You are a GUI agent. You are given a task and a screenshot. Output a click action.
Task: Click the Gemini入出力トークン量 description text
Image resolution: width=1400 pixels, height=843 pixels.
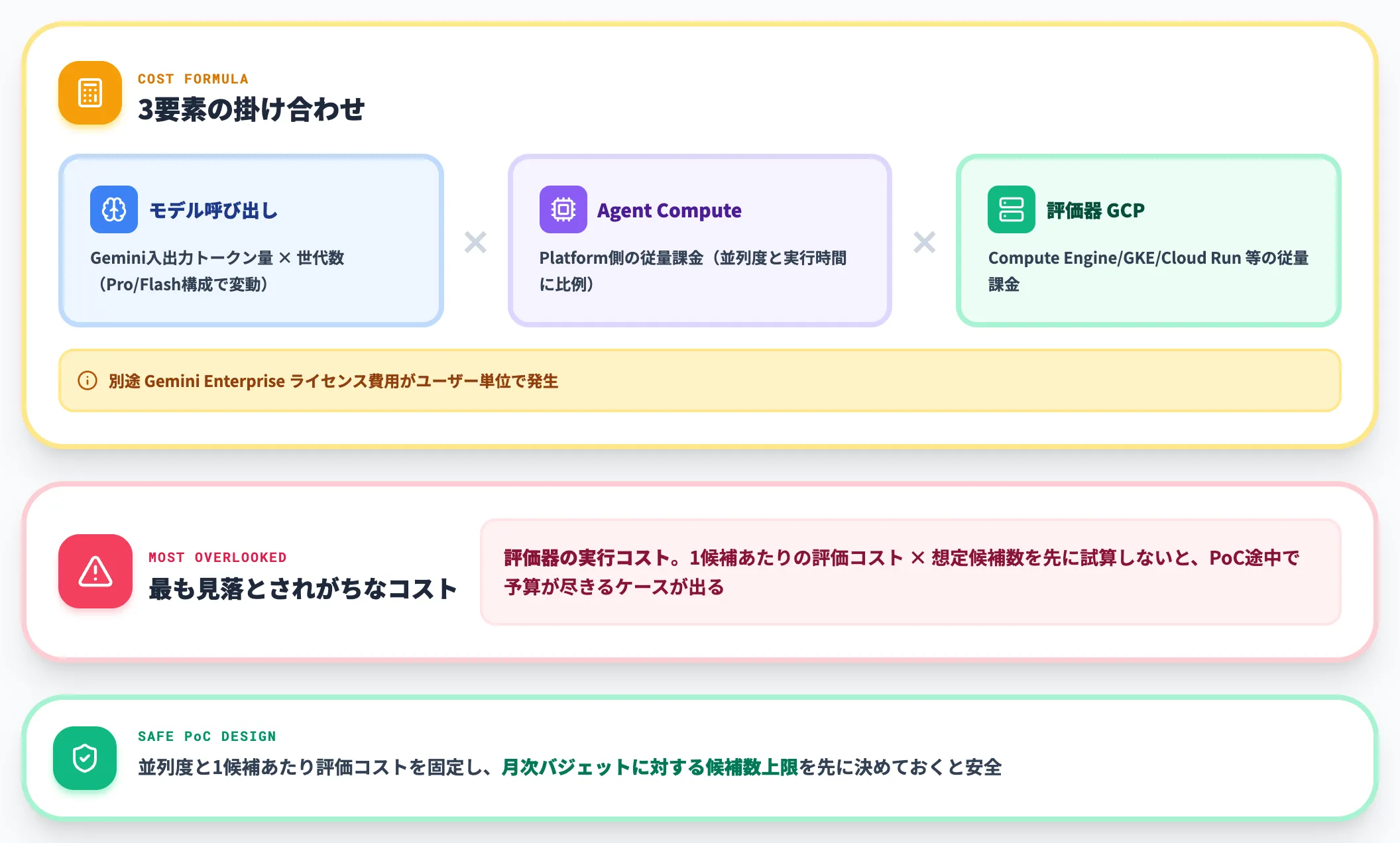point(217,271)
